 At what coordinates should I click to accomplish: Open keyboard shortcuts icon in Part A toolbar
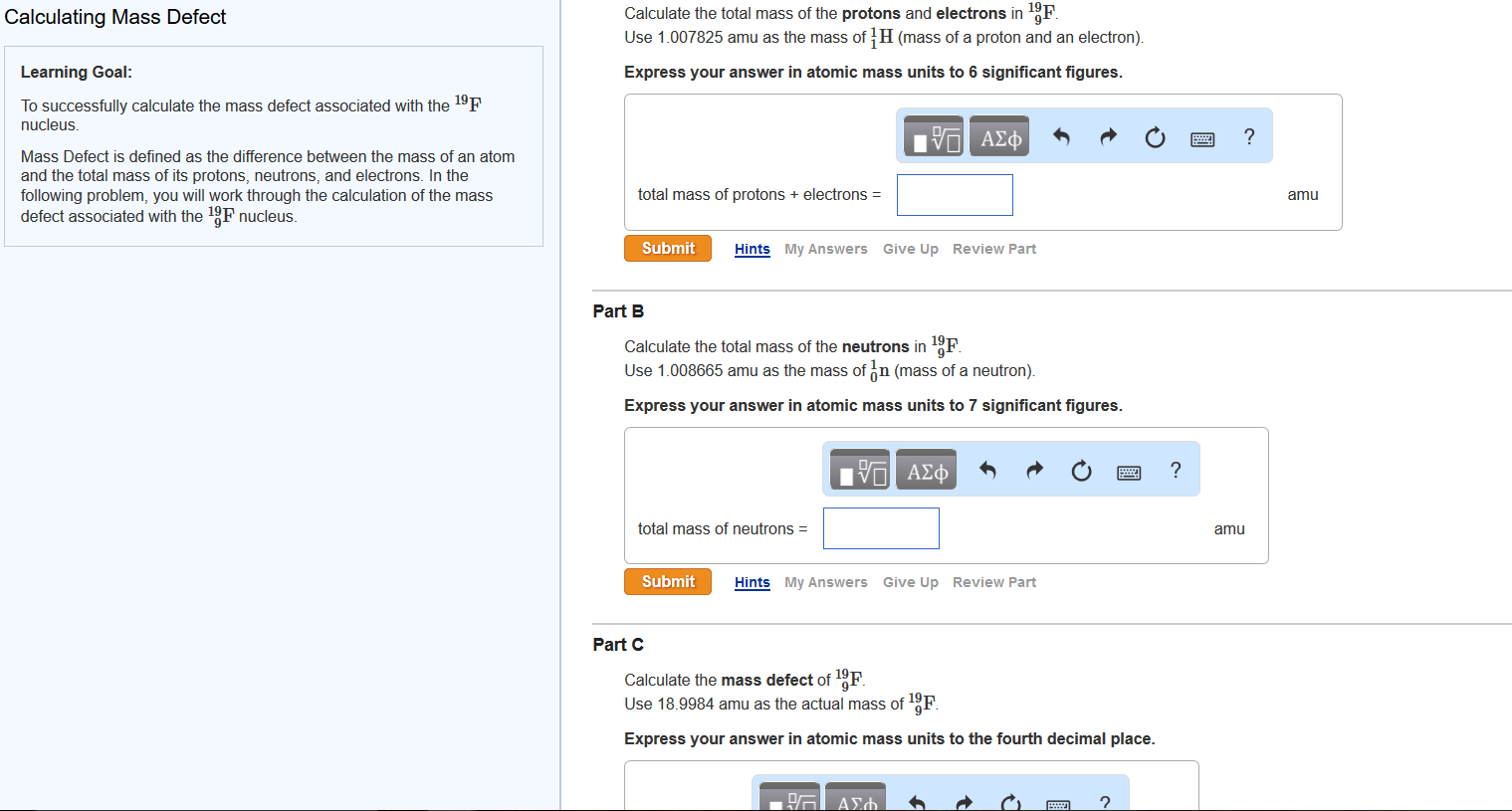tap(1202, 139)
